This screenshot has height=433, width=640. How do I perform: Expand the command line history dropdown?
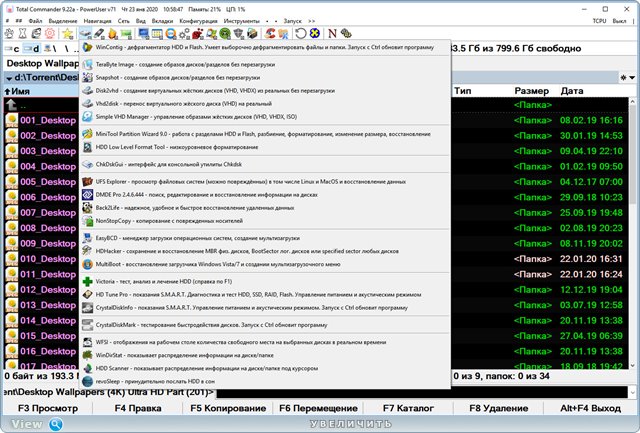(632, 393)
